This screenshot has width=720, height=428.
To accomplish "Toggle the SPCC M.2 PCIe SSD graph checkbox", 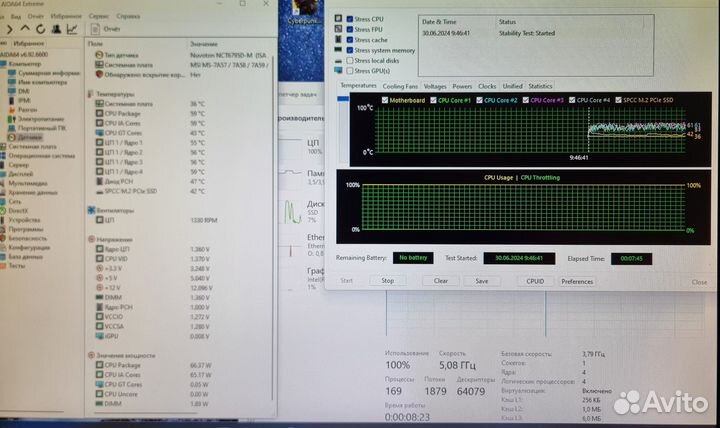I will tap(619, 100).
